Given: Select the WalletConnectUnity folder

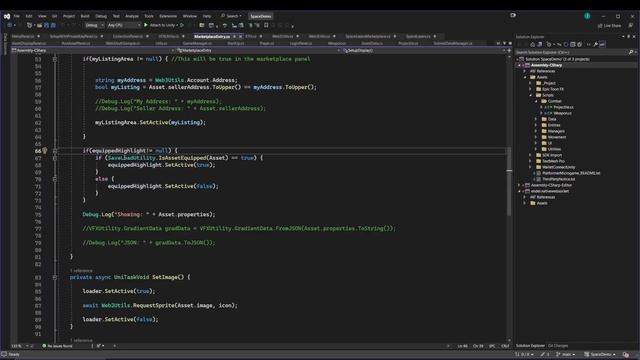Looking at the screenshot, I should click(558, 167).
